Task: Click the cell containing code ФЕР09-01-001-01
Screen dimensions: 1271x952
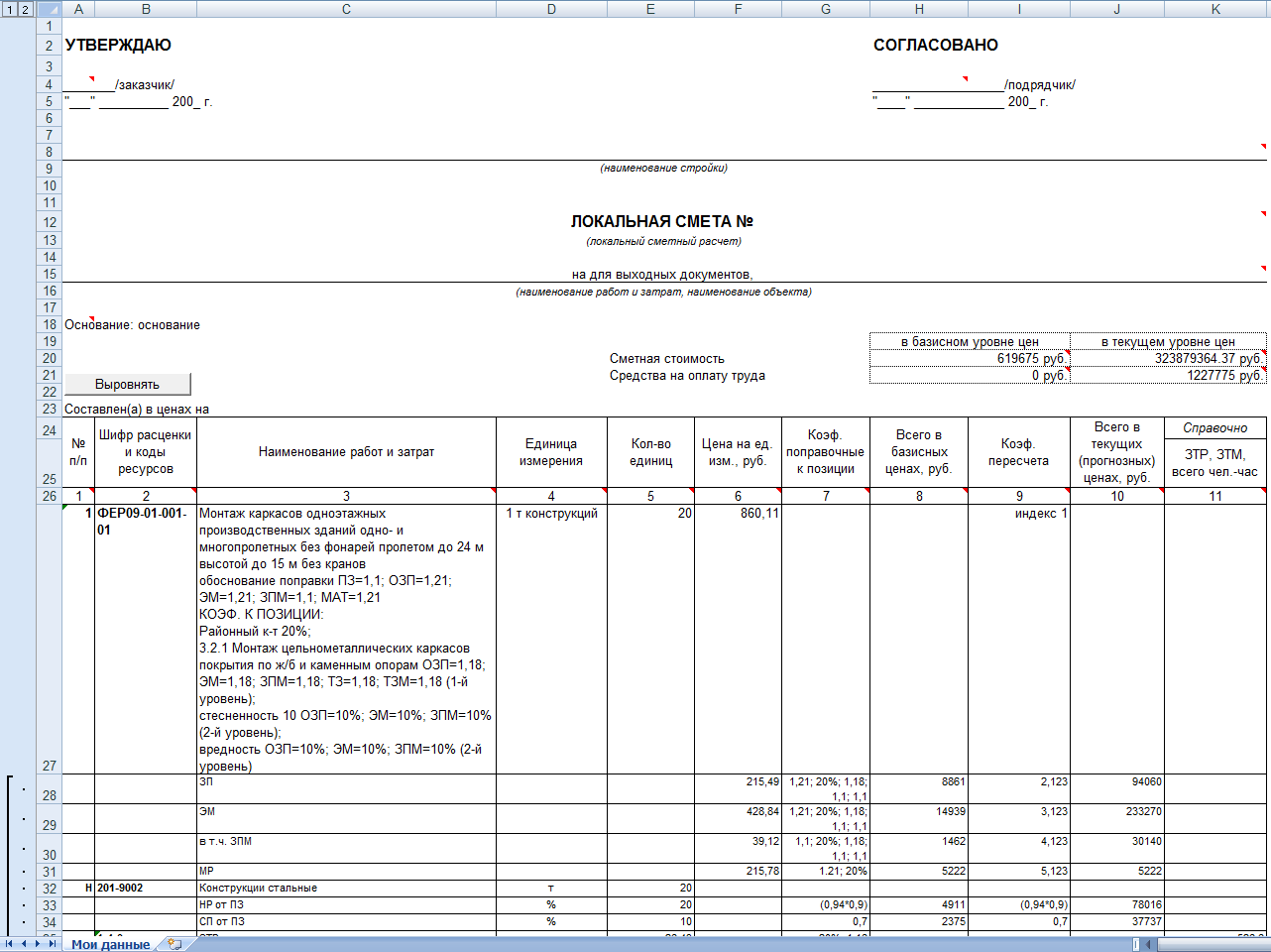Action: tap(145, 522)
